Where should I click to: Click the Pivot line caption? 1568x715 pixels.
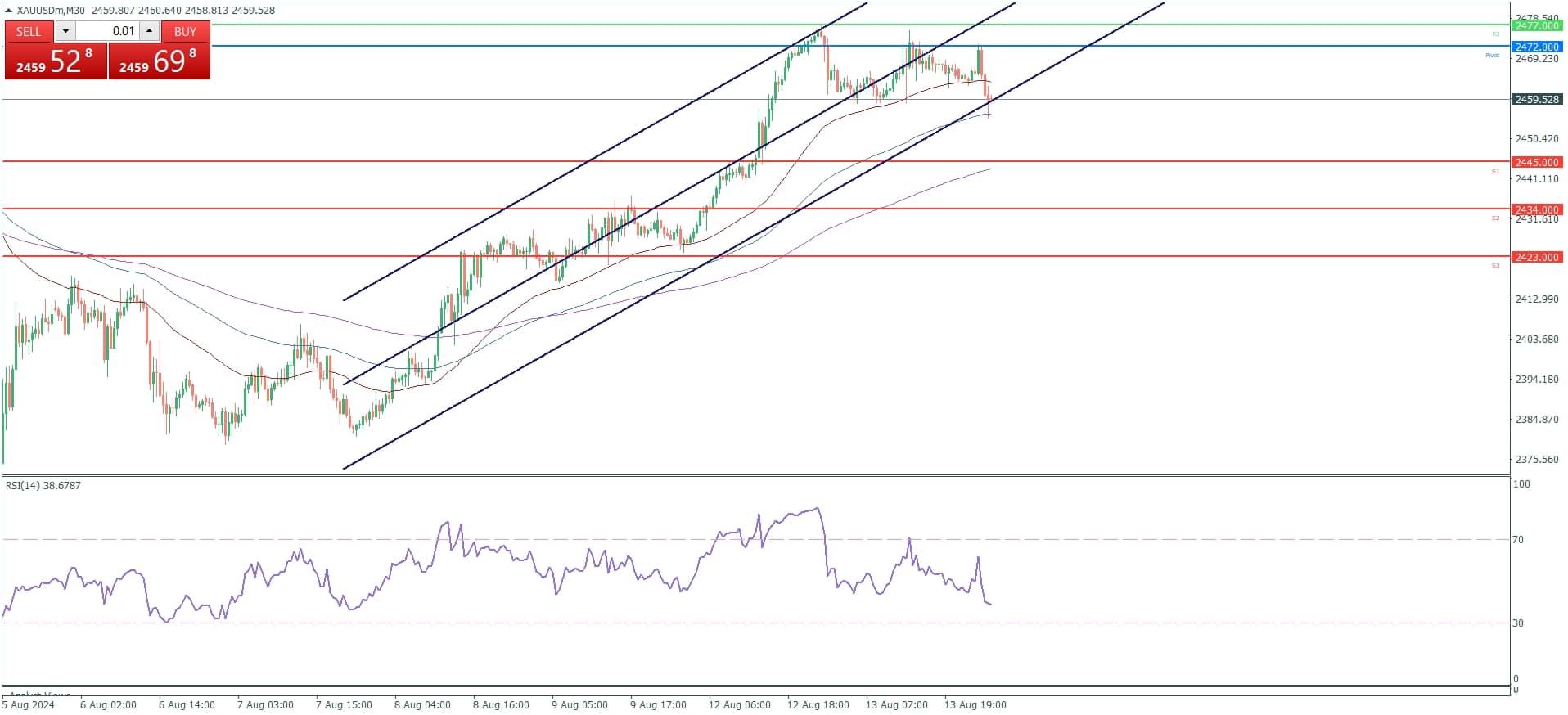point(1493,55)
